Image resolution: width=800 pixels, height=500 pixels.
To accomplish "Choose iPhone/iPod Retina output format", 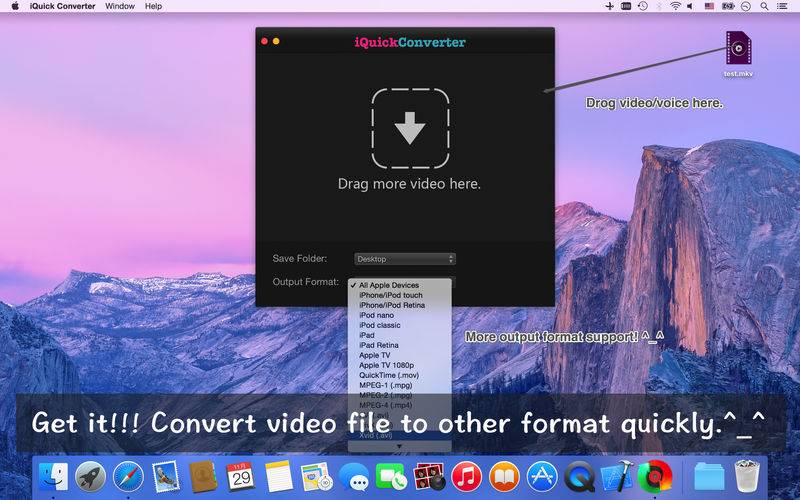I will point(399,305).
